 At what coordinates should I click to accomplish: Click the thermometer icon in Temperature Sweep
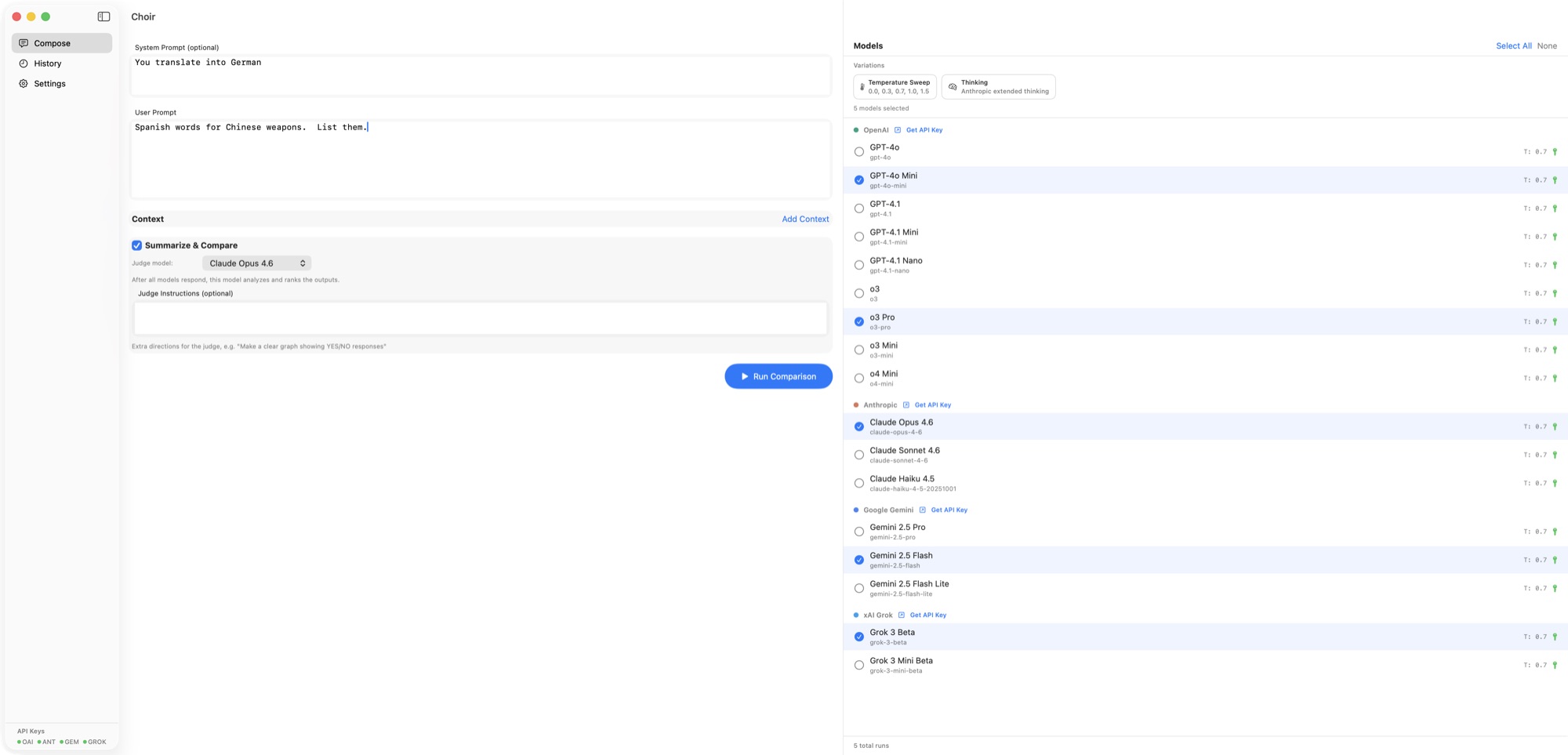pyautogui.click(x=862, y=87)
